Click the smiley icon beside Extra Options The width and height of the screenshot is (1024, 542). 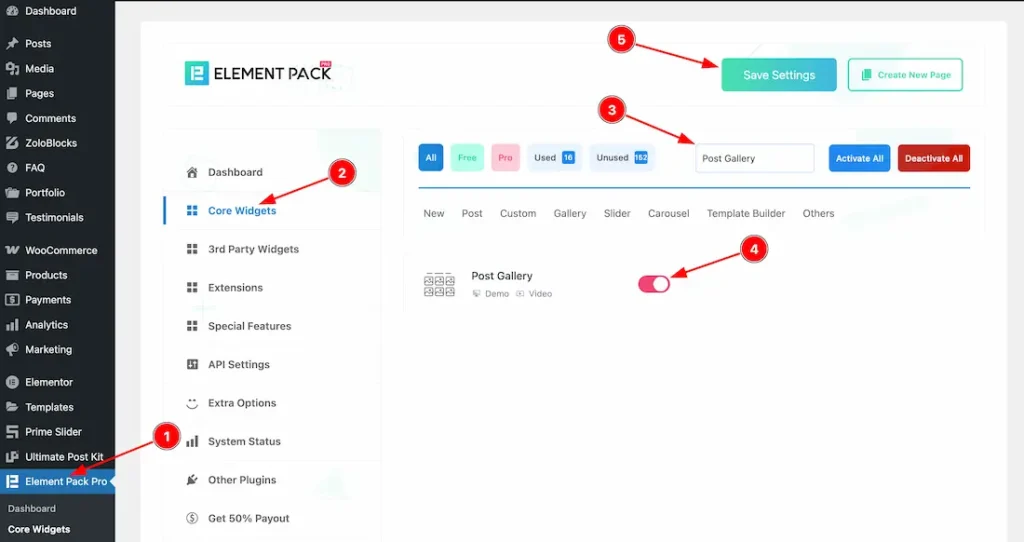click(x=192, y=403)
